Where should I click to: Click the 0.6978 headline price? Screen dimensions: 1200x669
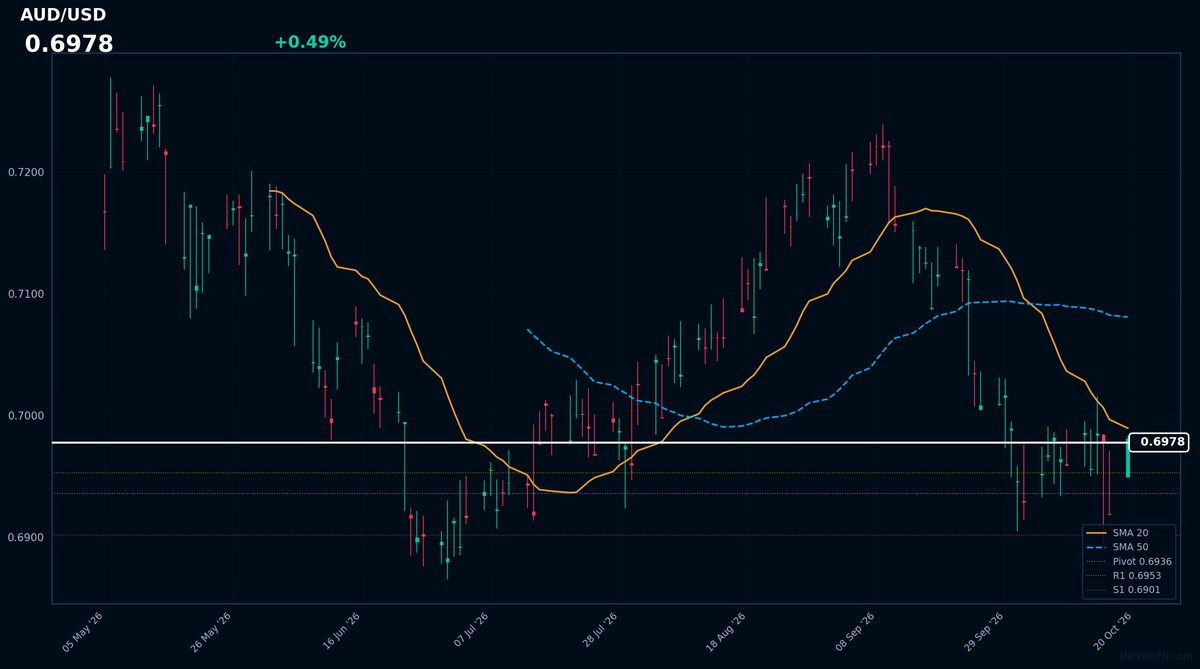[x=69, y=44]
